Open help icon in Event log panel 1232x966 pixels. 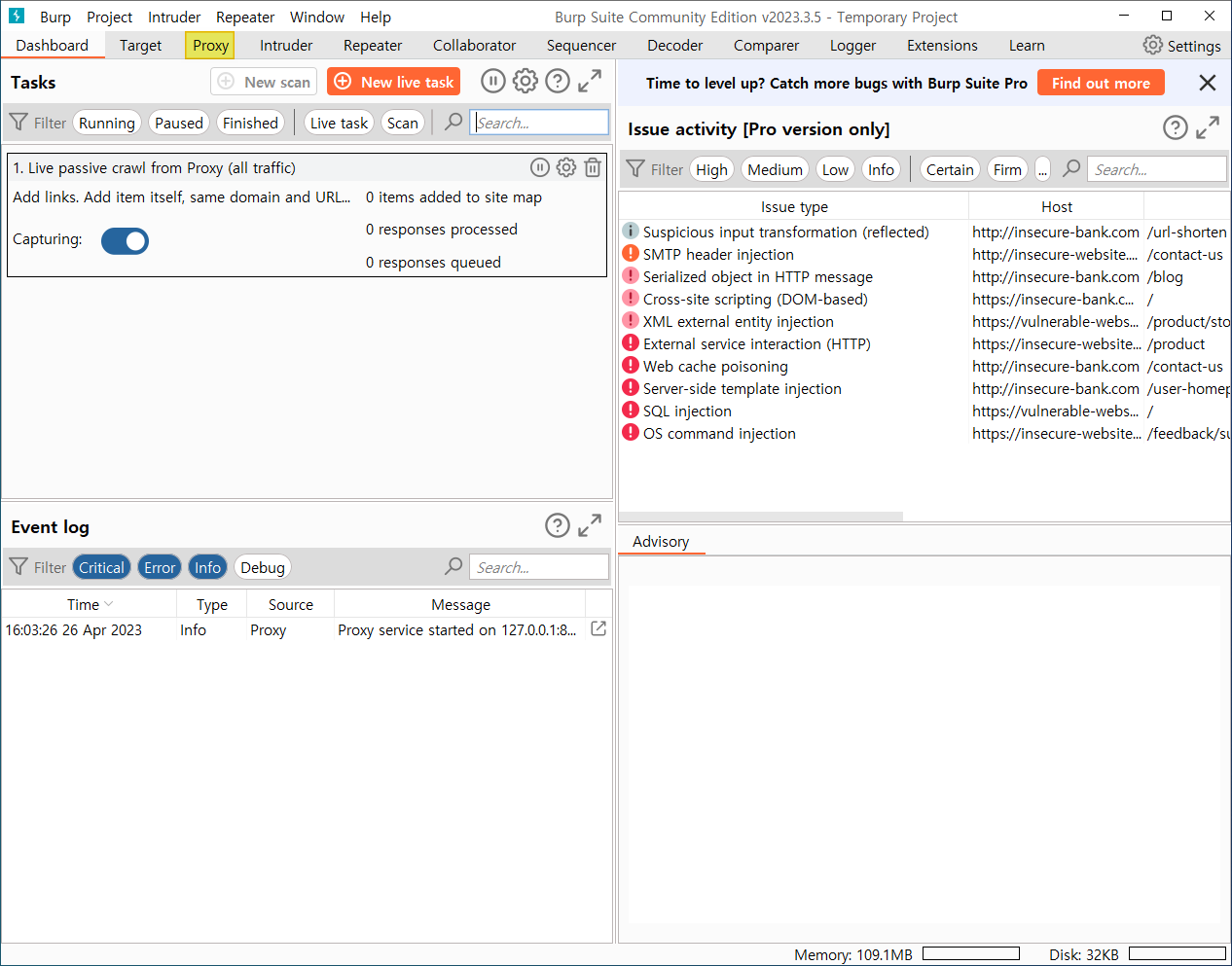pos(558,525)
